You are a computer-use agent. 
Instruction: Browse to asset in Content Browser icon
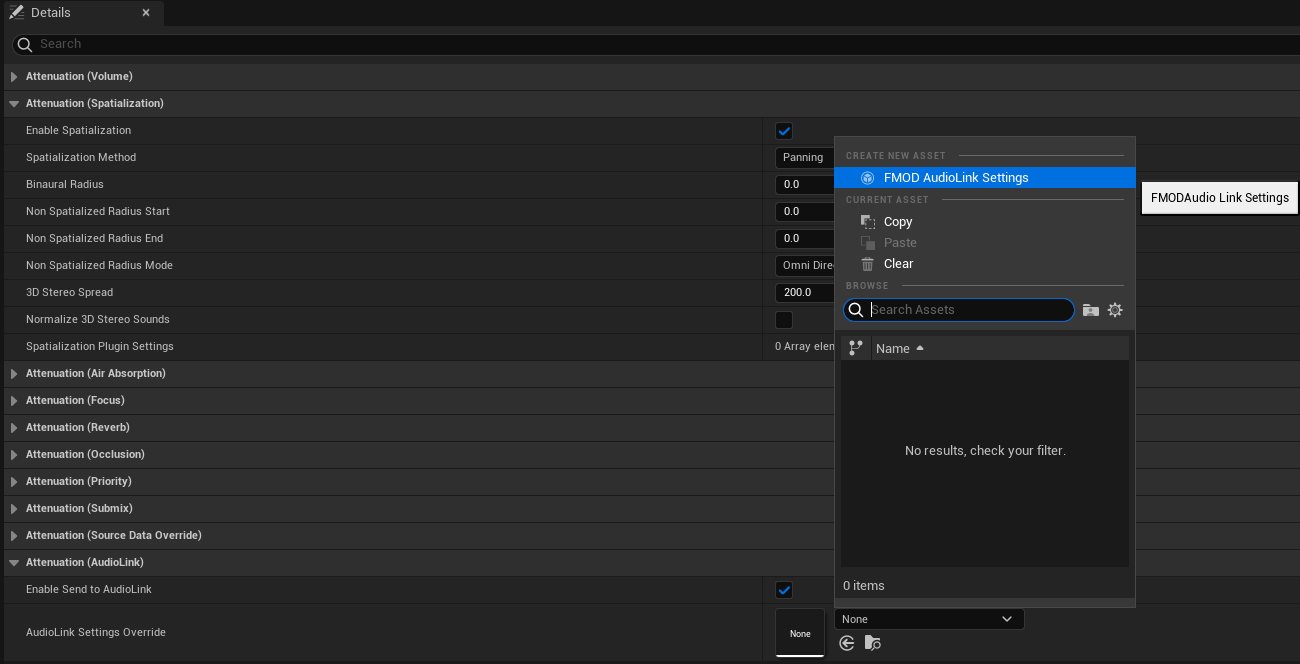(x=873, y=643)
